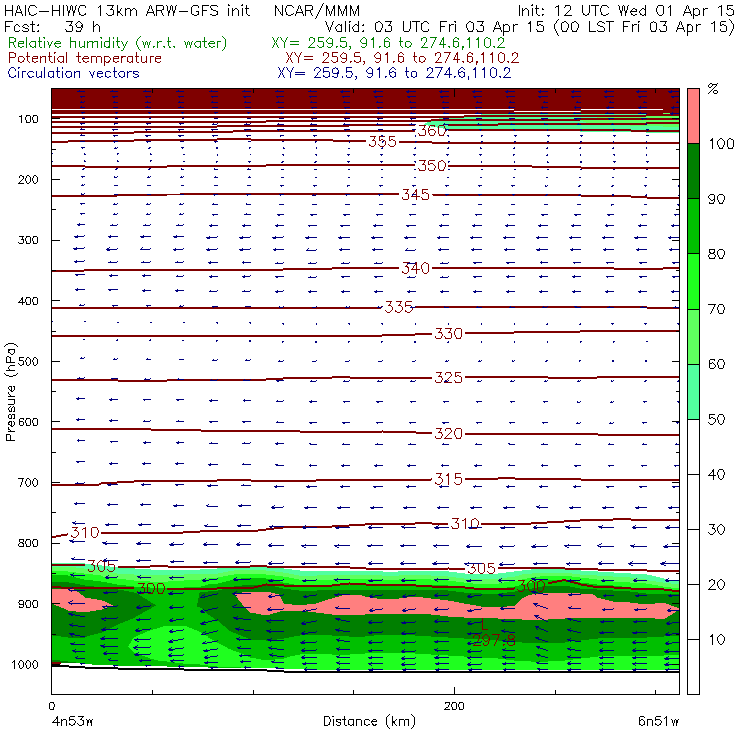This screenshot has width=740, height=740.
Task: Click the '100' colorbar scale label
Action: 722,143
